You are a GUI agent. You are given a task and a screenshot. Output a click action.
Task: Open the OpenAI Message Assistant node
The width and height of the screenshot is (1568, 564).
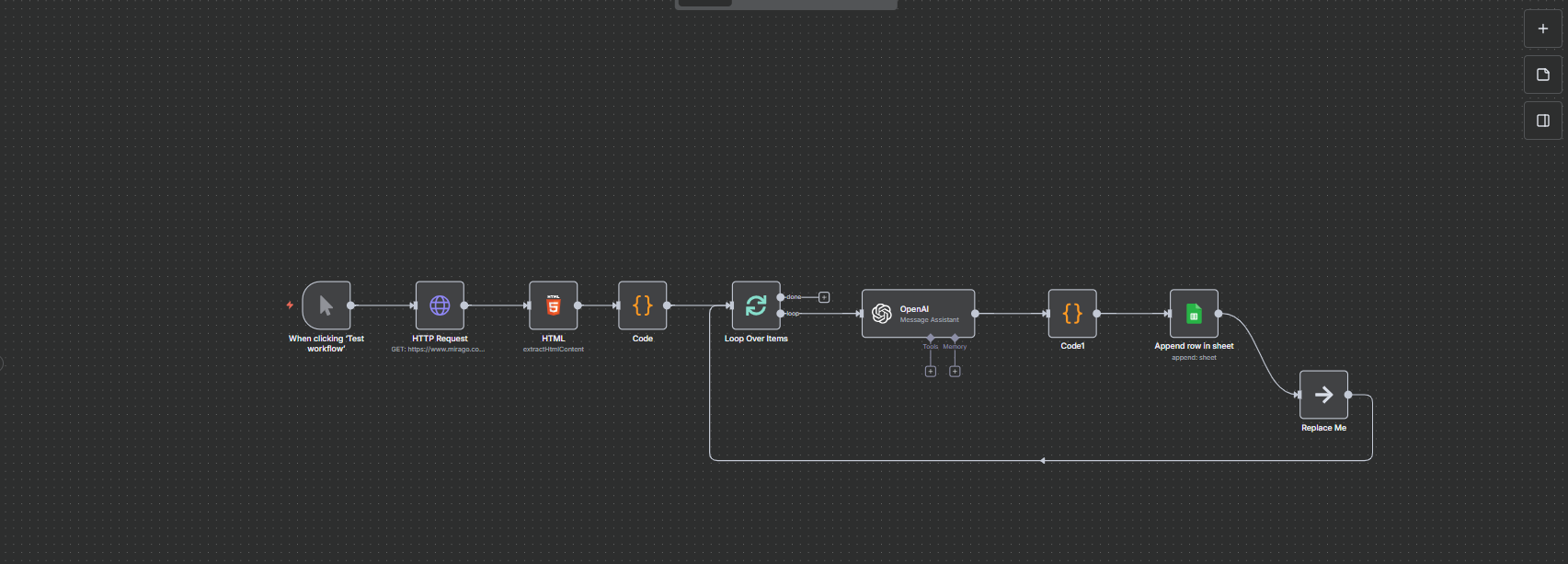(917, 314)
